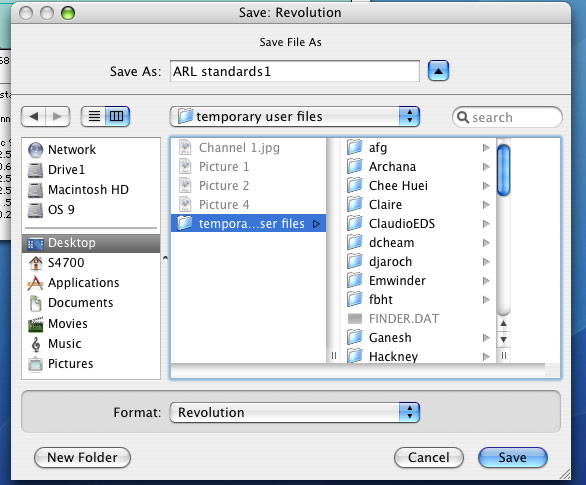
Task: Select the Archana folder
Action: (418, 167)
